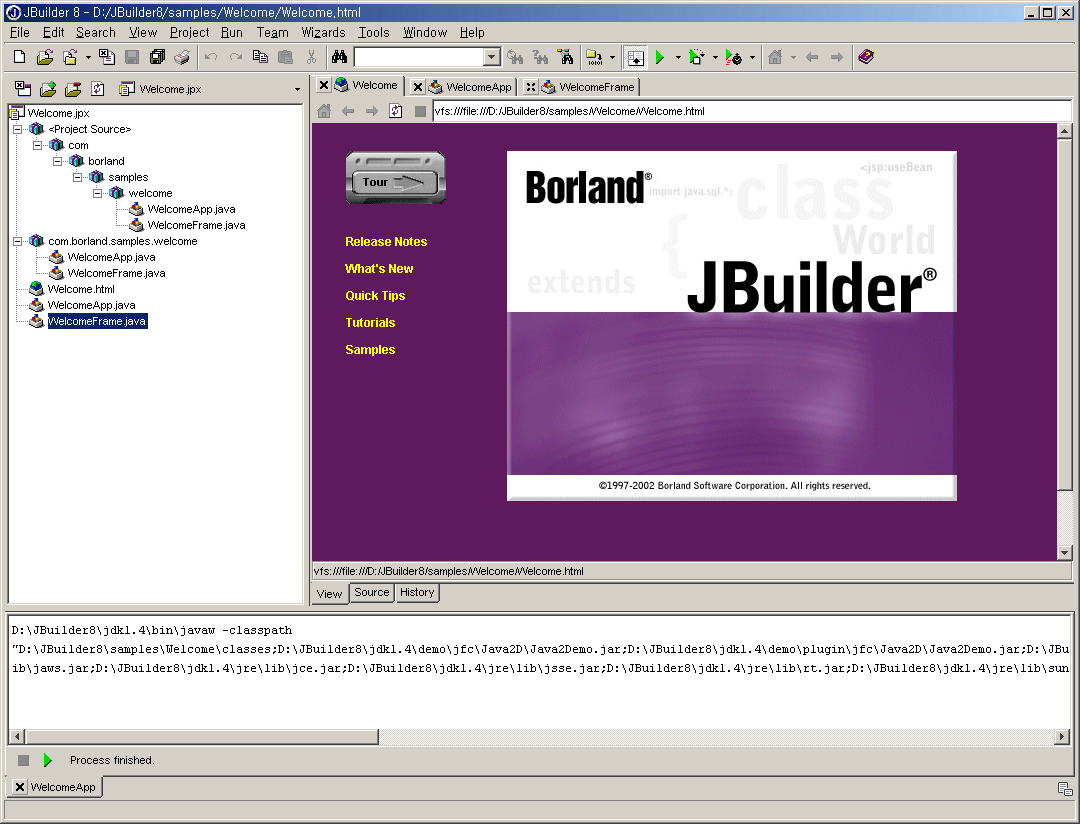The image size is (1080, 824).
Task: Run the project with the green arrow in the main toolbar
Action: click(x=660, y=58)
